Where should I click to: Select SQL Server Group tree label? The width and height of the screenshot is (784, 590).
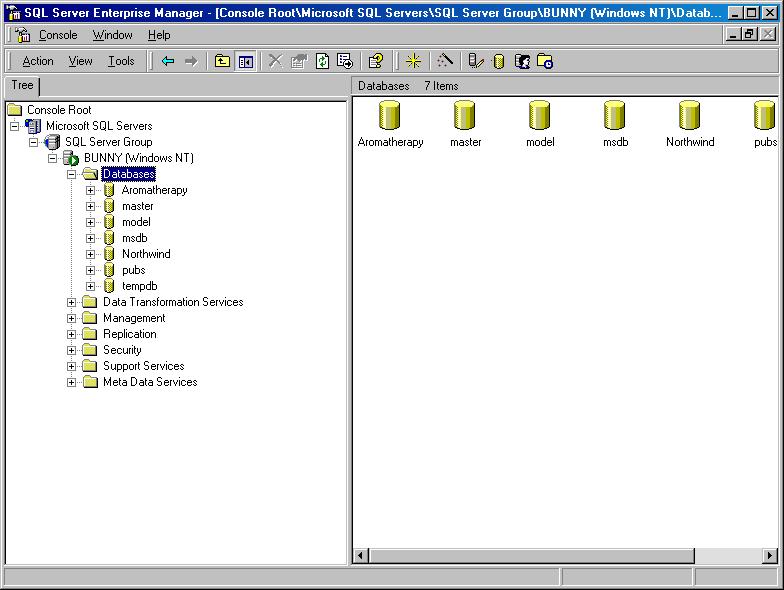tap(108, 142)
